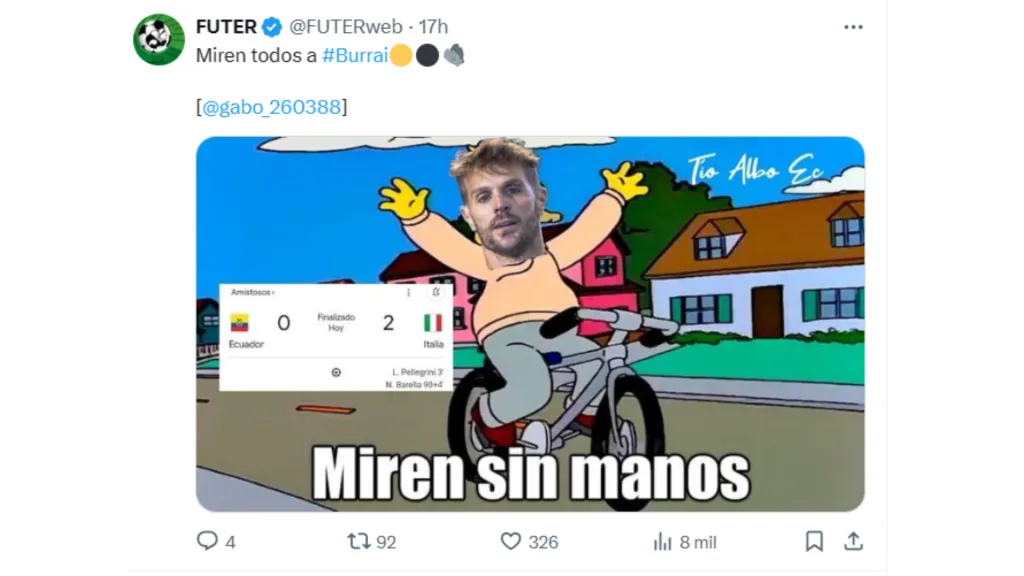This screenshot has width=1024, height=576.
Task: Click the 92 retweets count
Action: [386, 542]
